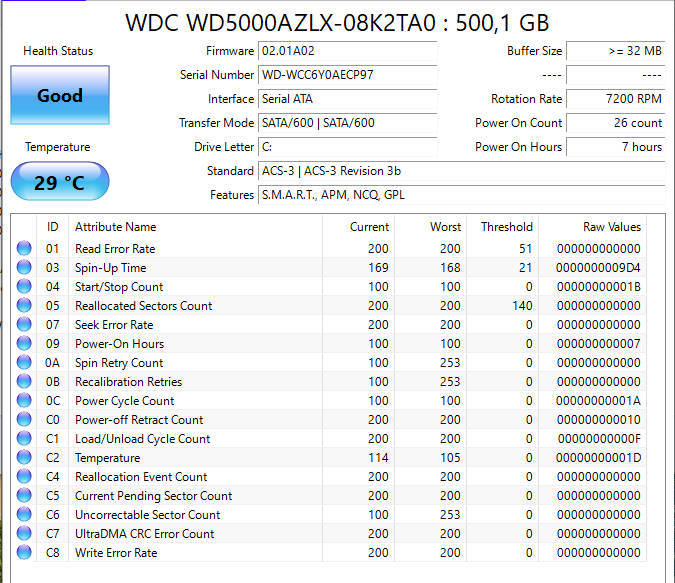Click the Write Error Rate status orb
This screenshot has width=675, height=583.
24,553
